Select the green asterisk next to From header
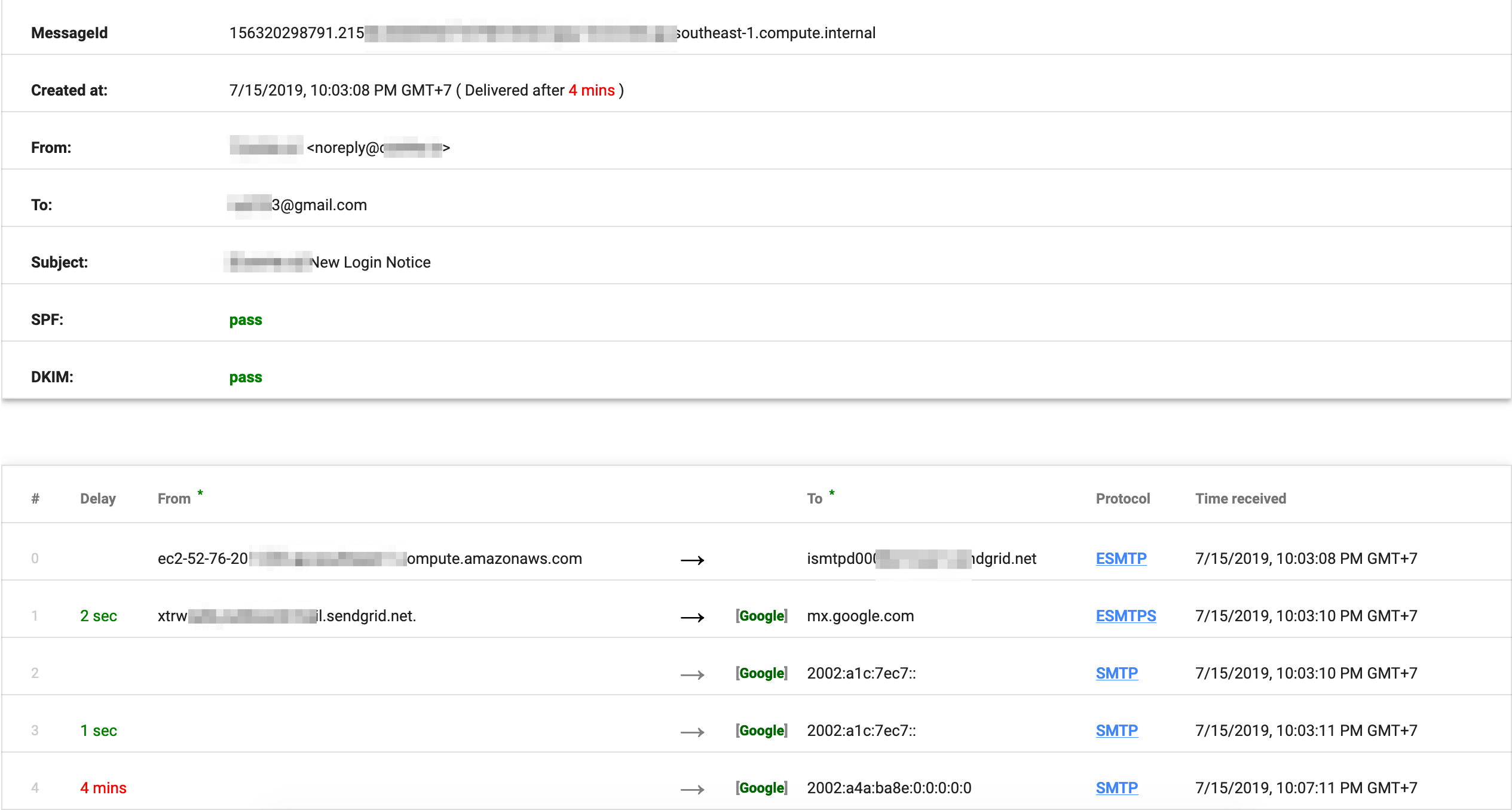 [x=200, y=493]
